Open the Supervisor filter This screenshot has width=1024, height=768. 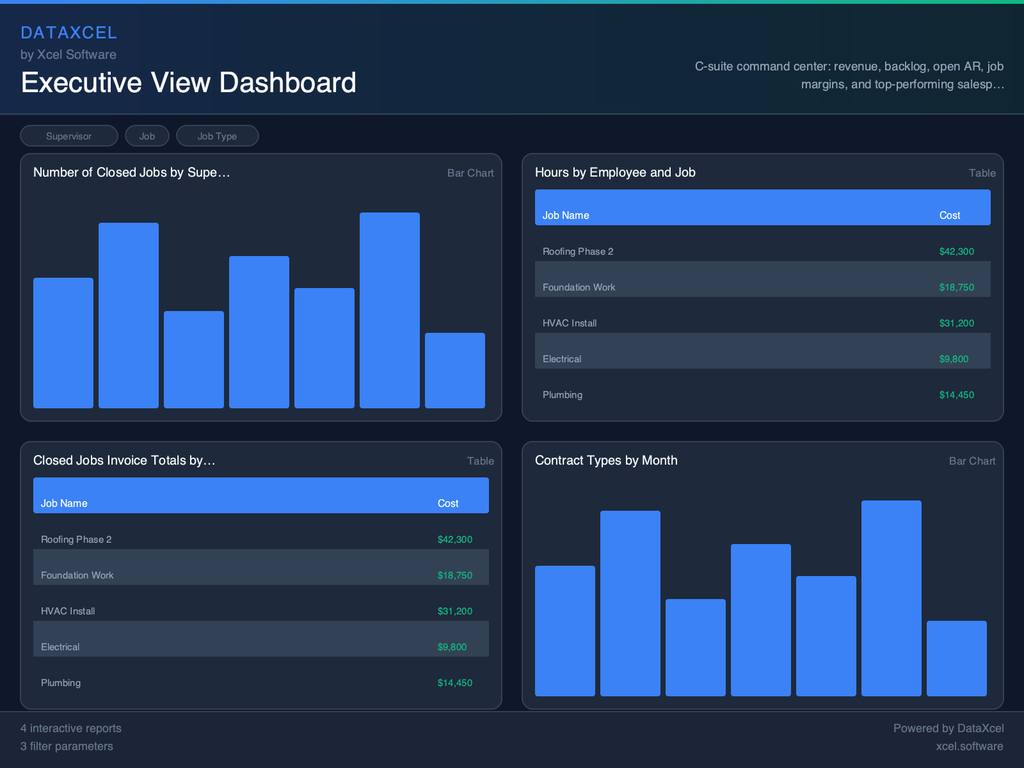68,135
